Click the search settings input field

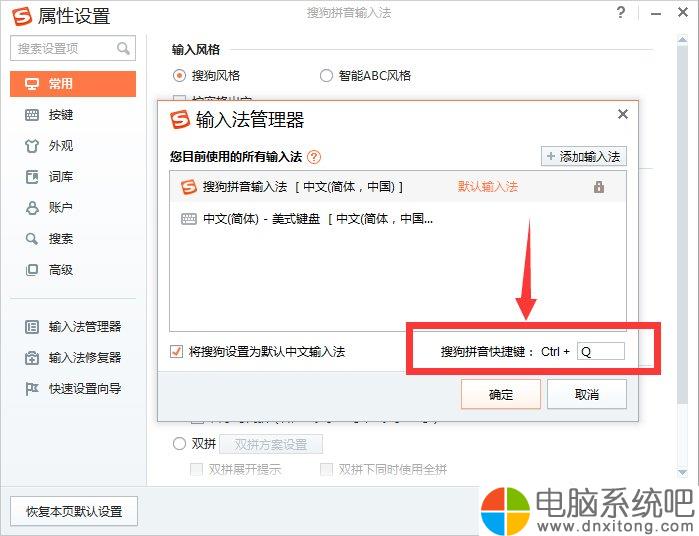click(73, 48)
